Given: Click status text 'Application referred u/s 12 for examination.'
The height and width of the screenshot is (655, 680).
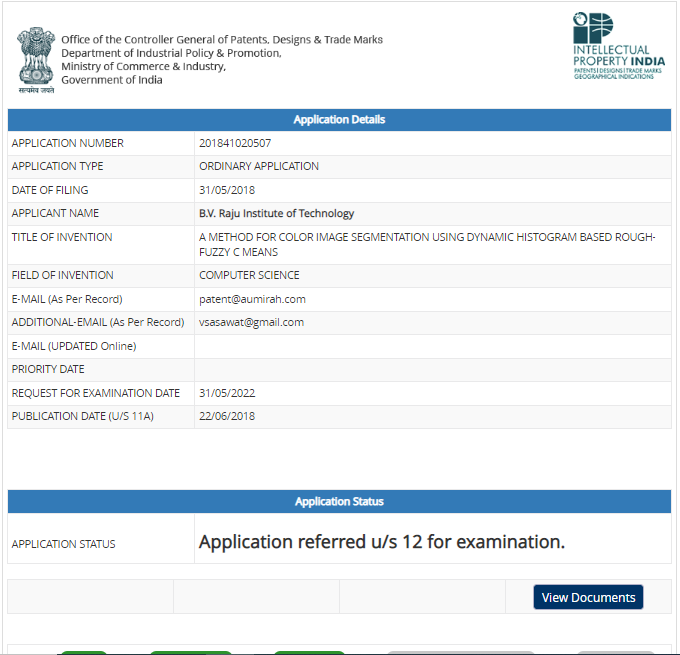Looking at the screenshot, I should tap(382, 542).
